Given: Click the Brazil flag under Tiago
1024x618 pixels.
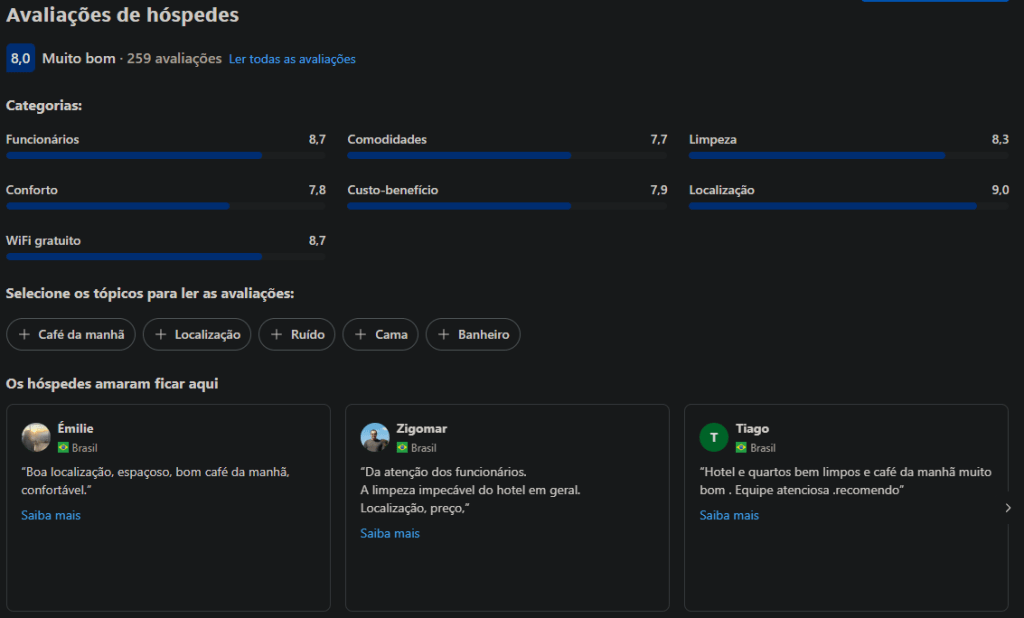Looking at the screenshot, I should 741,448.
